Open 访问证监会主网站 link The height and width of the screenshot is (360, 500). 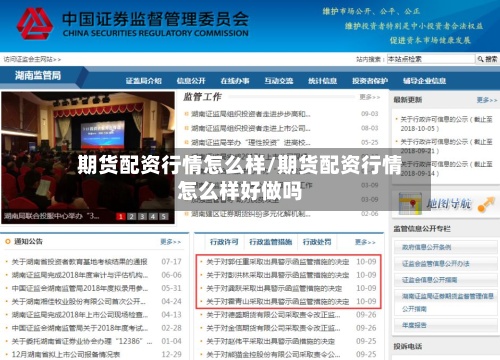(32, 59)
